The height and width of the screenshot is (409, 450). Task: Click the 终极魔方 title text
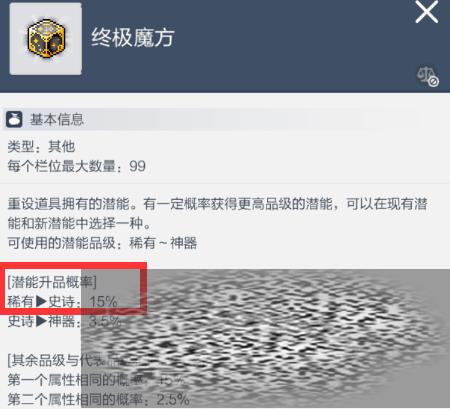(133, 37)
